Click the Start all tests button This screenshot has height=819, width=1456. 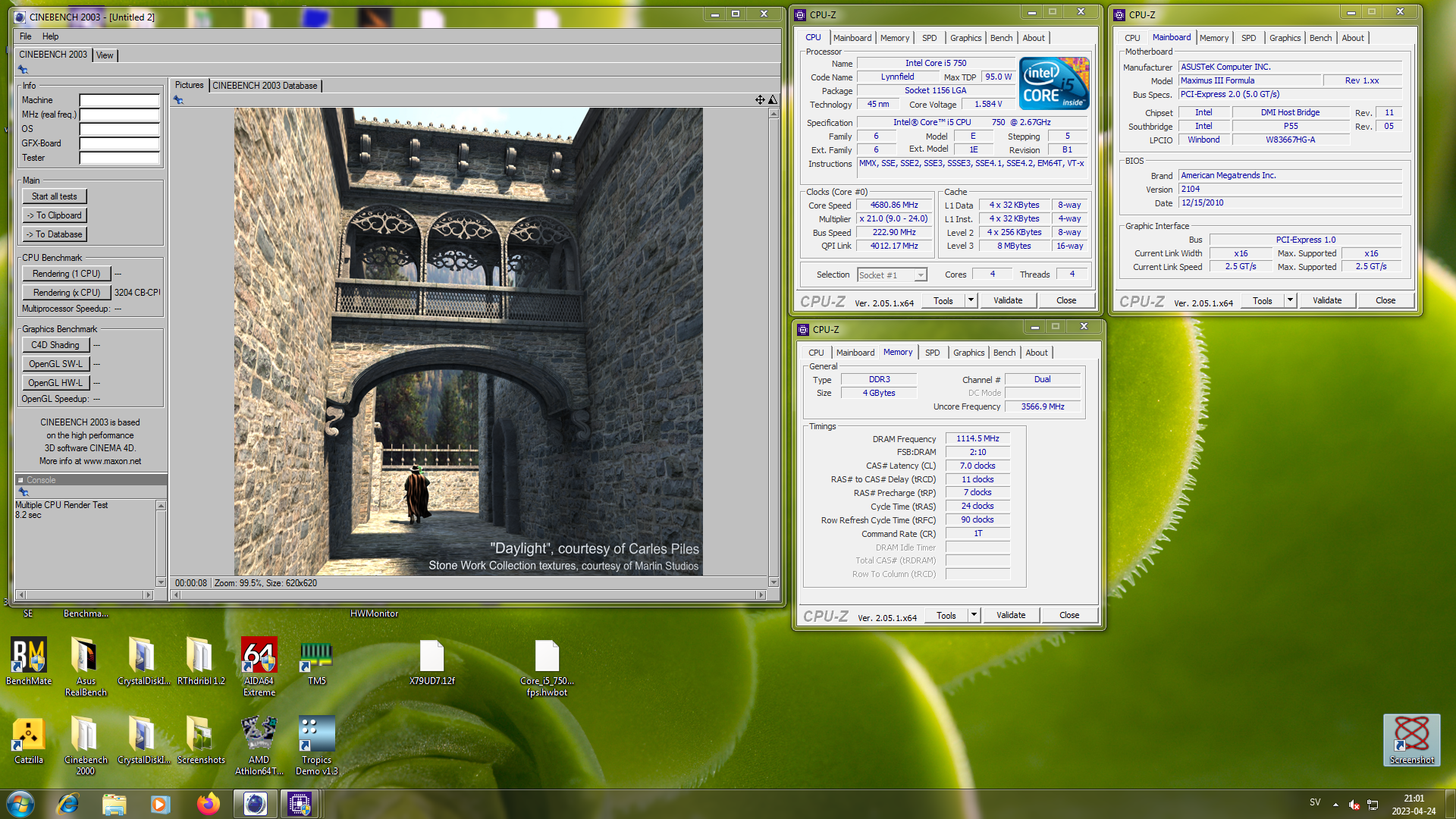click(x=55, y=196)
